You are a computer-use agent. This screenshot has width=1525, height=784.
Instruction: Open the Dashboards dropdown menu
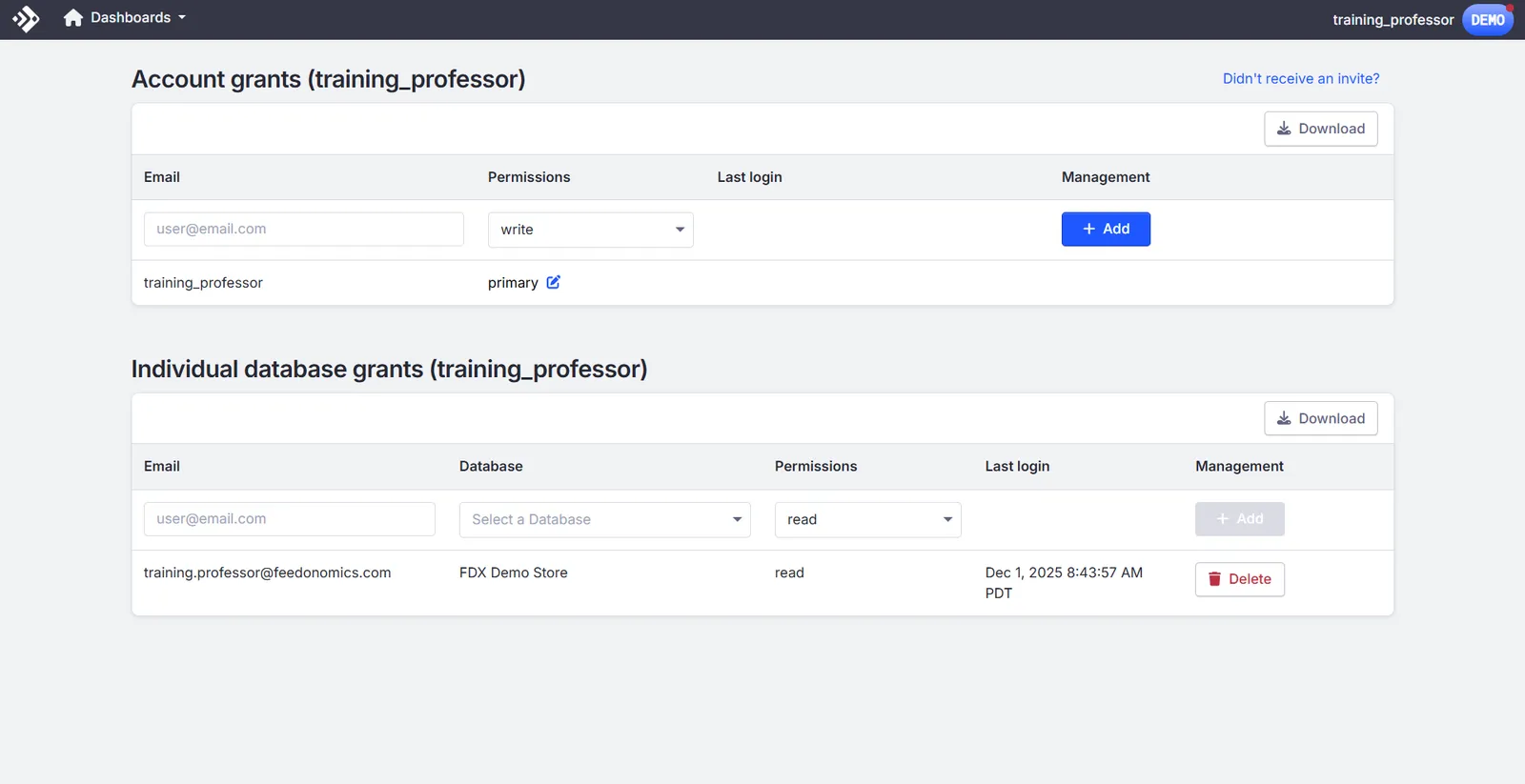coord(138,18)
